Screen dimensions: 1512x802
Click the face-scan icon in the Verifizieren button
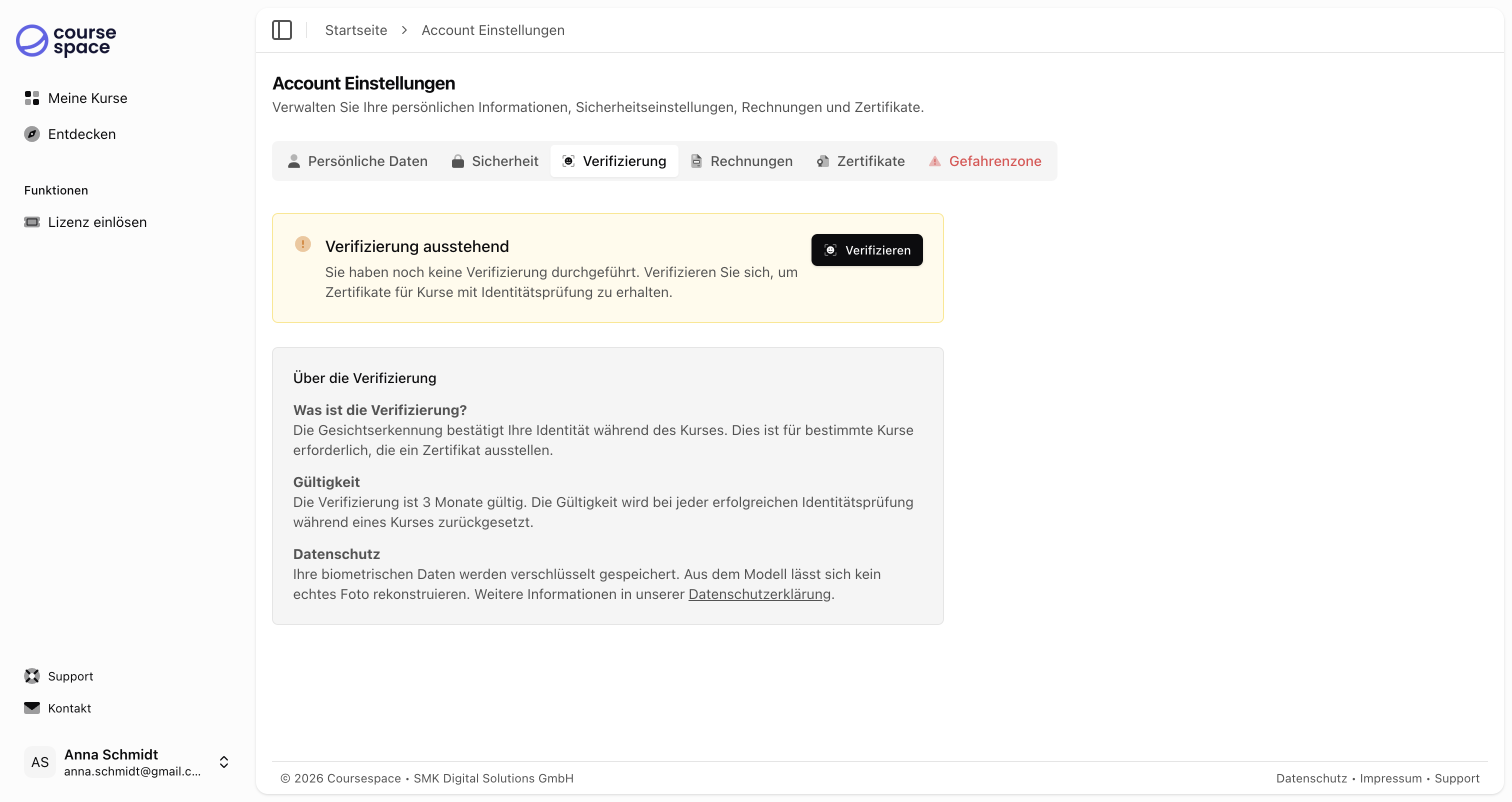coord(830,249)
